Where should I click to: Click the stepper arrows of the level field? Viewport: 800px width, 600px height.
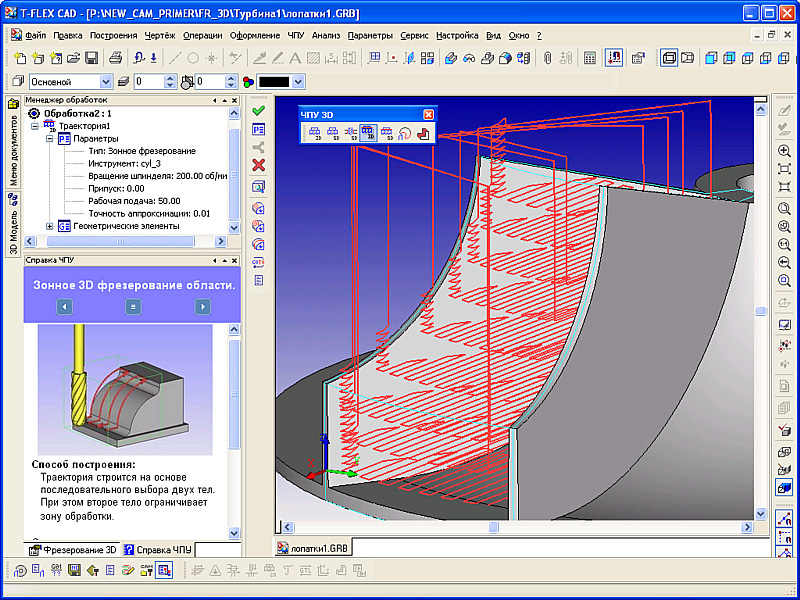point(170,82)
